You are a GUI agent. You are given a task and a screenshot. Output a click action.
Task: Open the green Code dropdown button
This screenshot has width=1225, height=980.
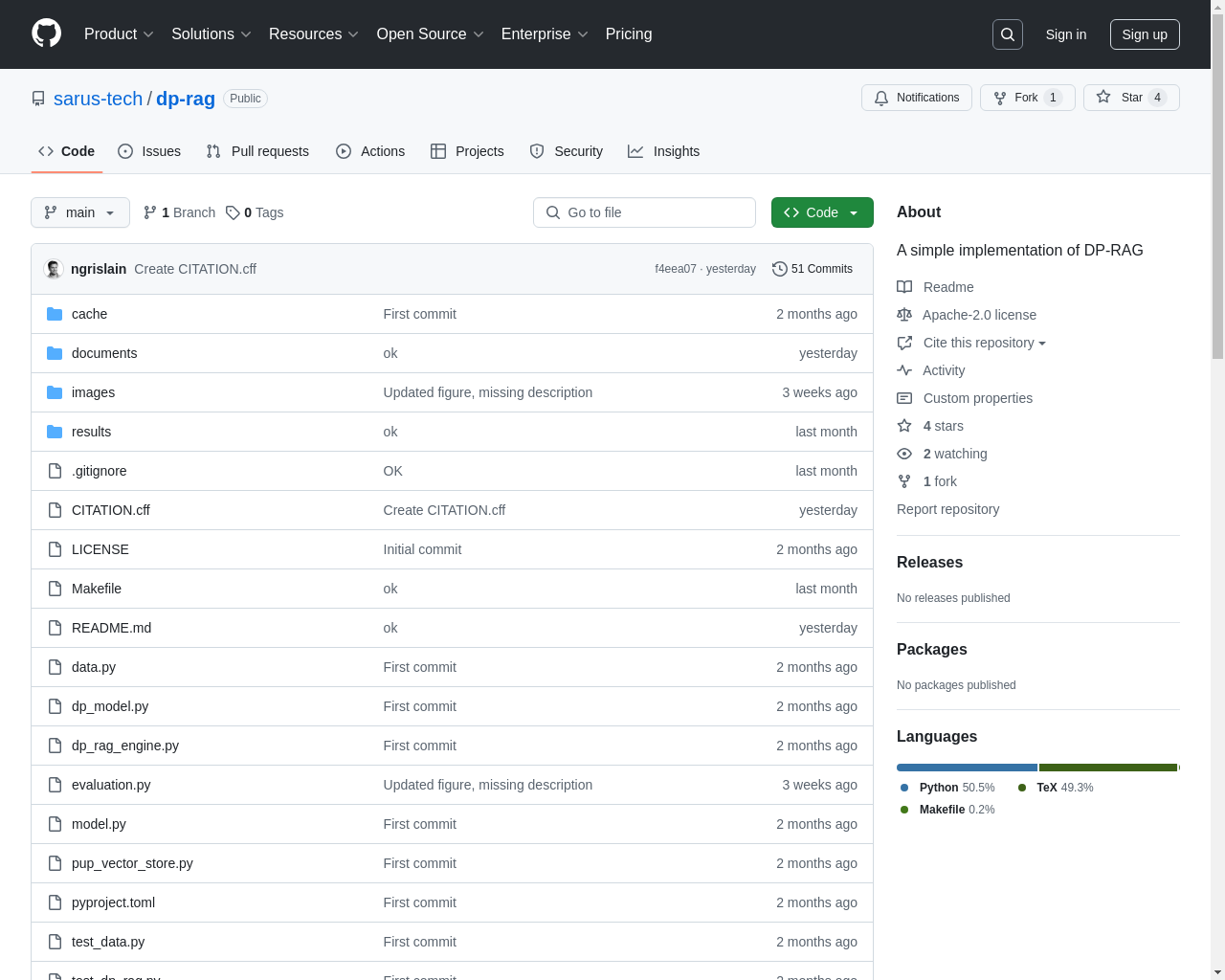click(822, 212)
